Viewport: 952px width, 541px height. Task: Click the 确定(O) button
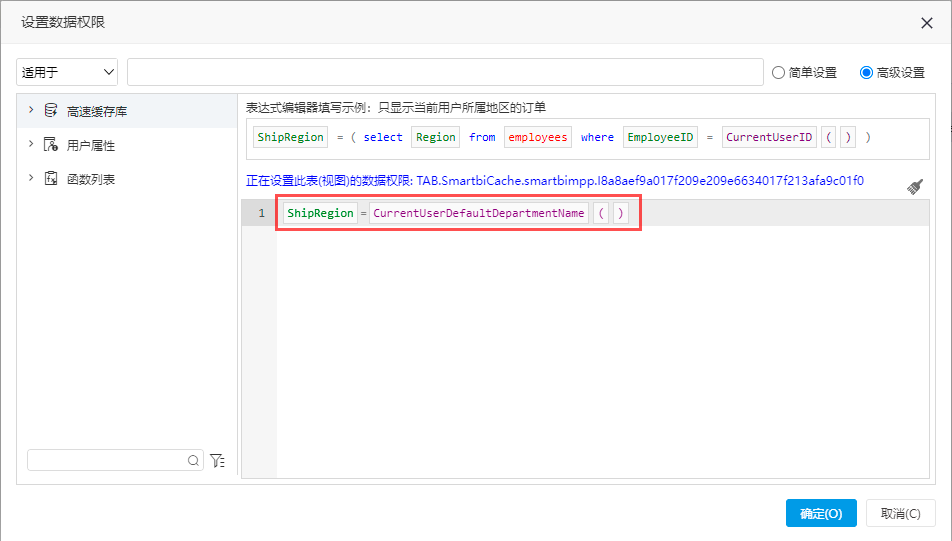[821, 513]
